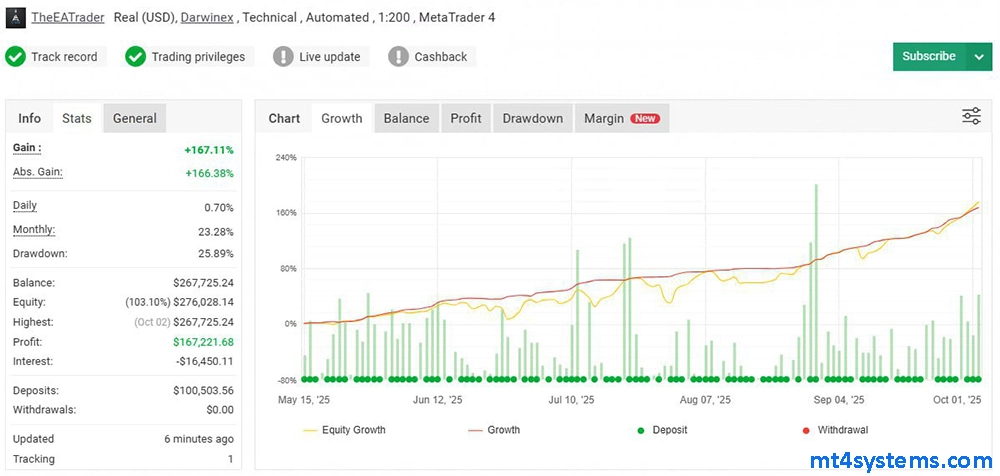
Task: Click the tall deposit bar near Sep 04
Action: [x=817, y=280]
